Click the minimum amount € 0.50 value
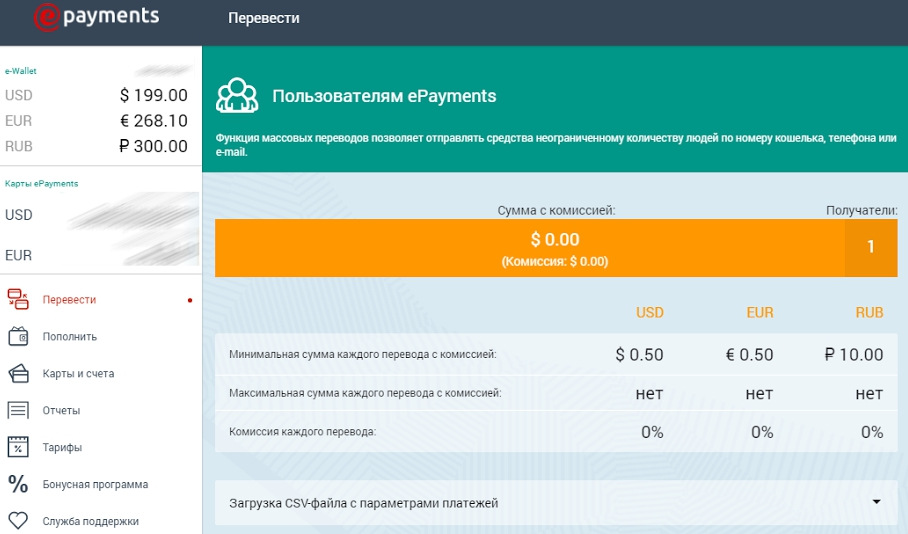This screenshot has height=534, width=908. [749, 354]
